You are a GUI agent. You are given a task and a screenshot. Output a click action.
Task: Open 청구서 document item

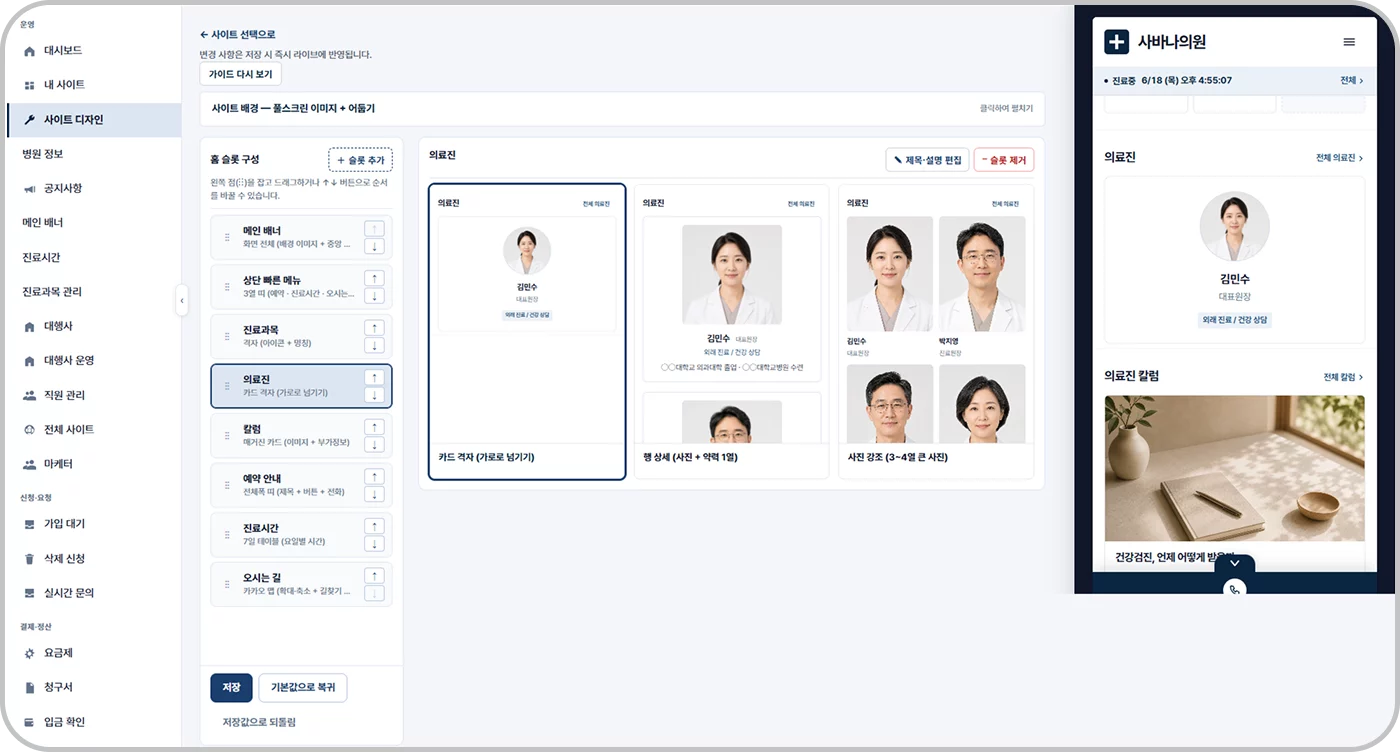pos(93,687)
